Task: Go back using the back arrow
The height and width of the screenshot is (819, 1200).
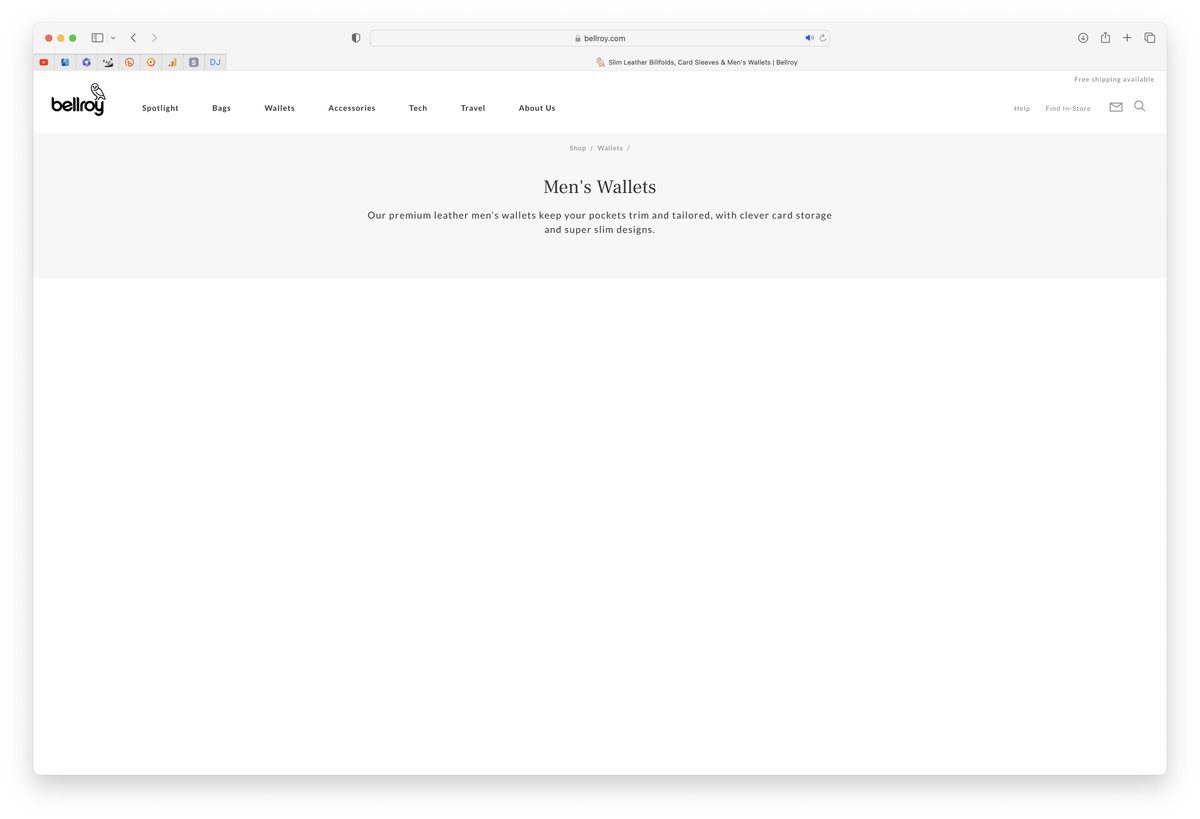Action: tap(133, 38)
